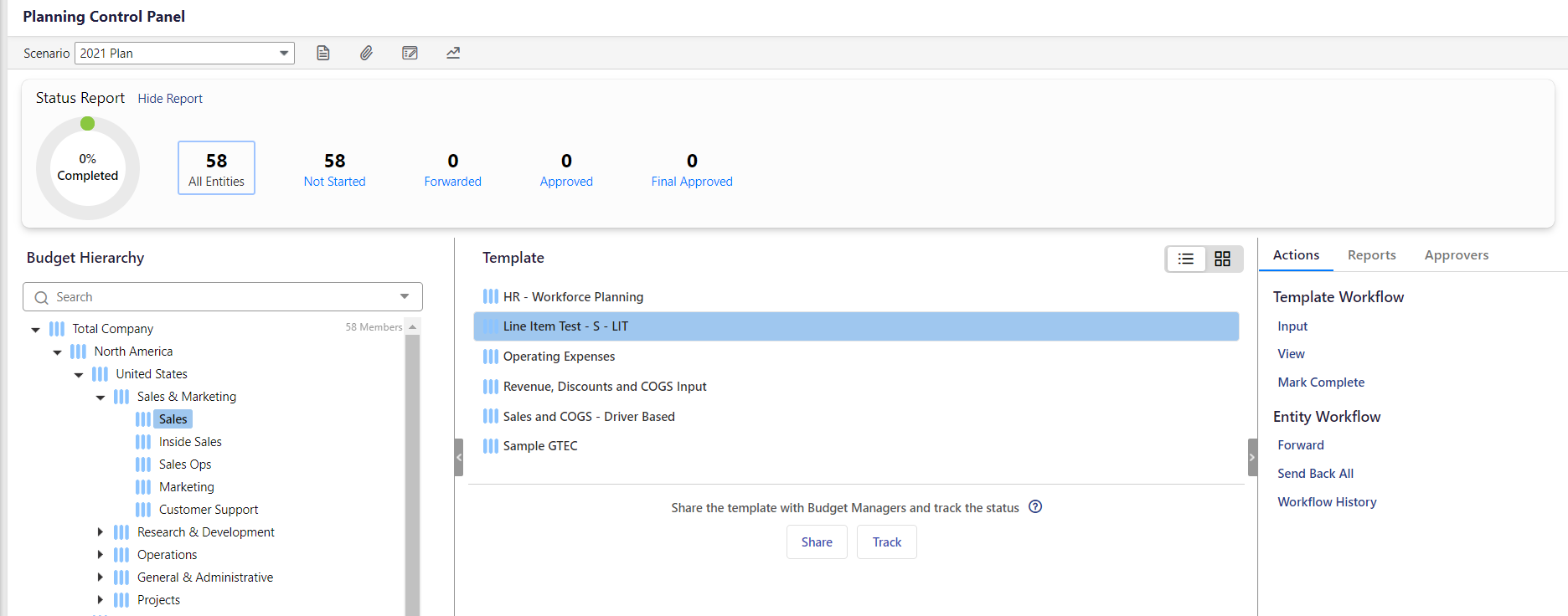Click the Share button

pyautogui.click(x=817, y=542)
